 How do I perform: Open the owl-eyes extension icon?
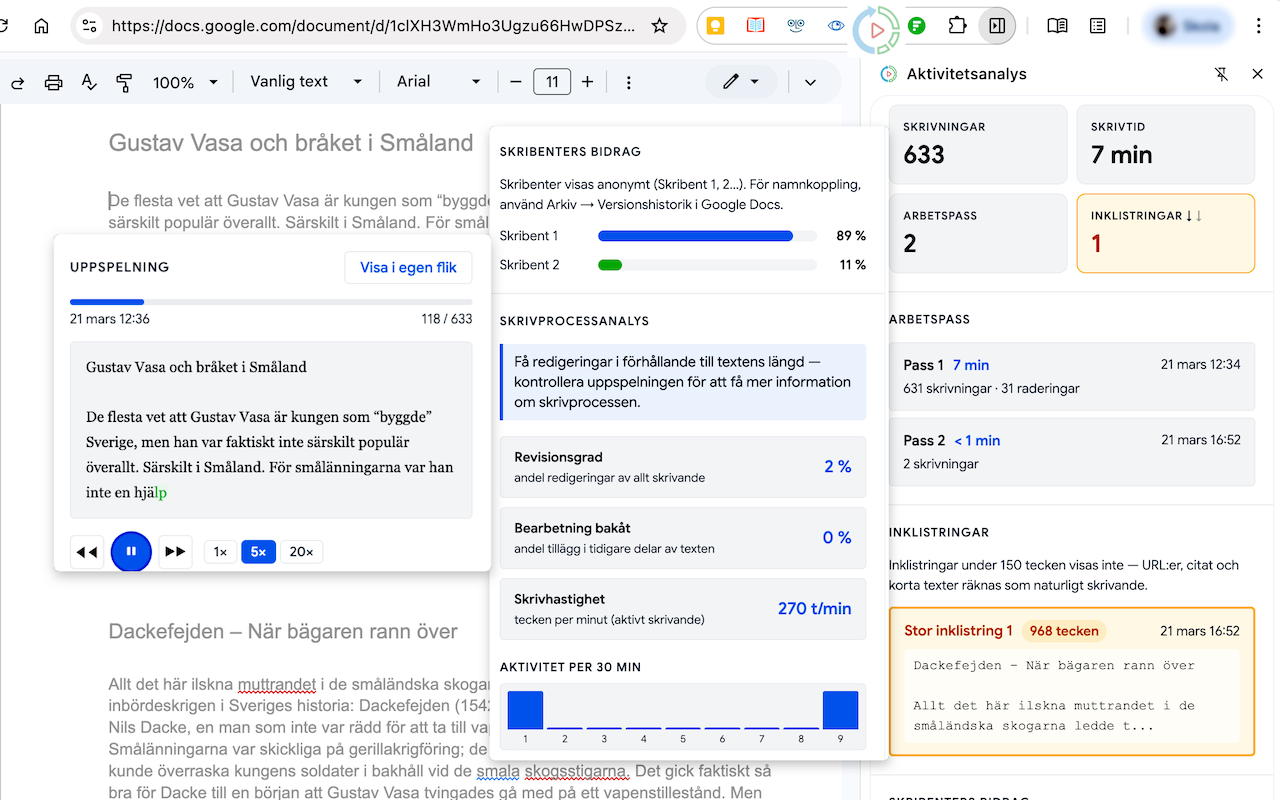796,27
